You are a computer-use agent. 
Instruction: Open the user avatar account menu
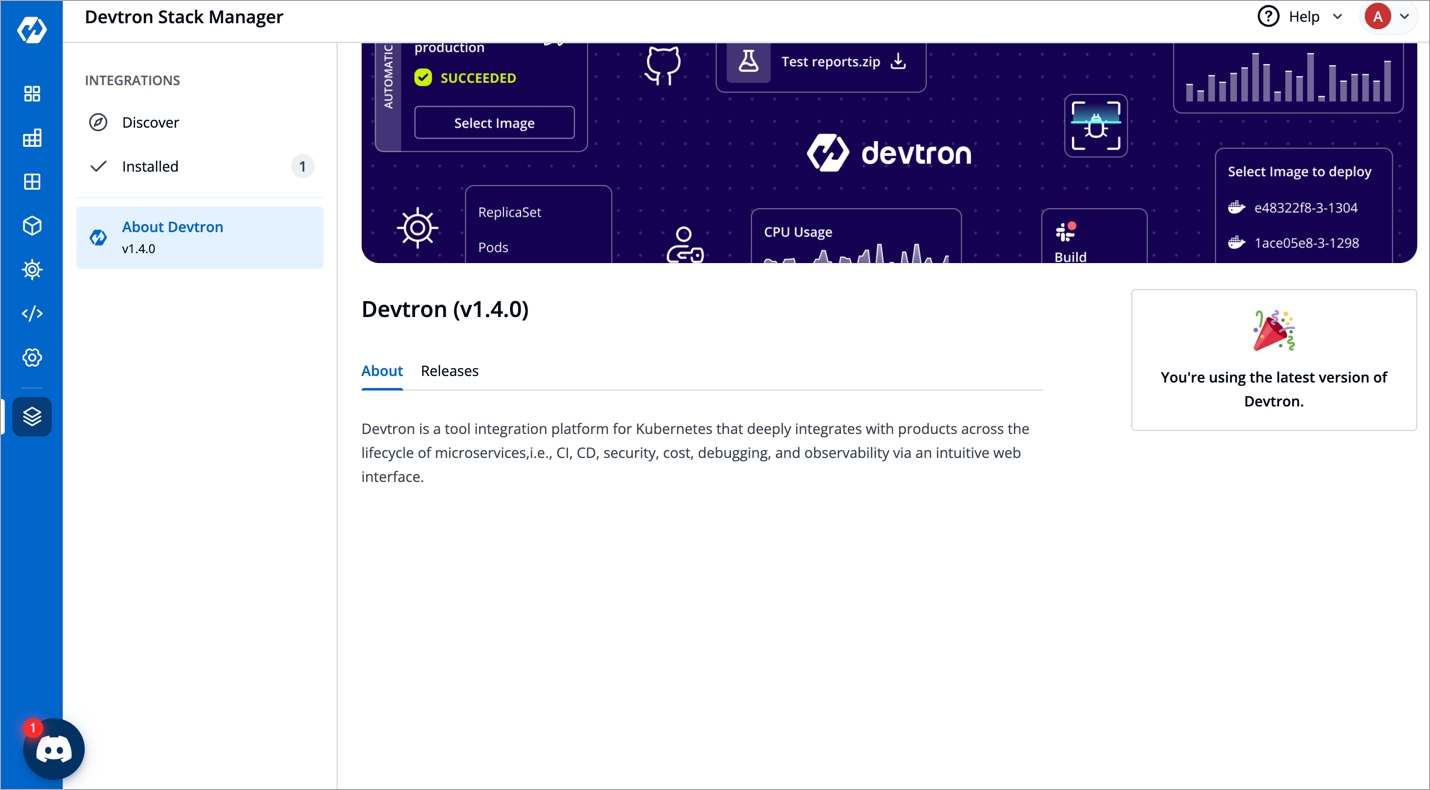(1387, 17)
